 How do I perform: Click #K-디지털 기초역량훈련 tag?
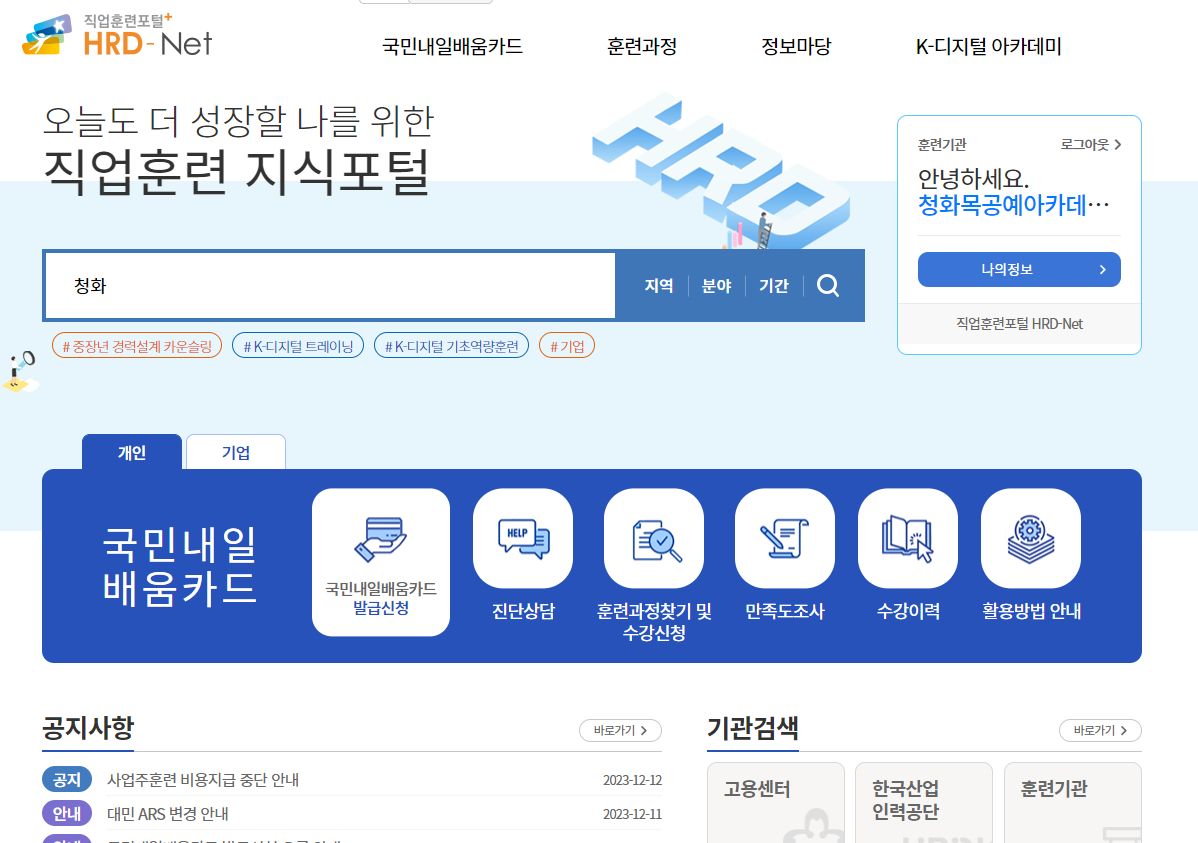click(452, 346)
